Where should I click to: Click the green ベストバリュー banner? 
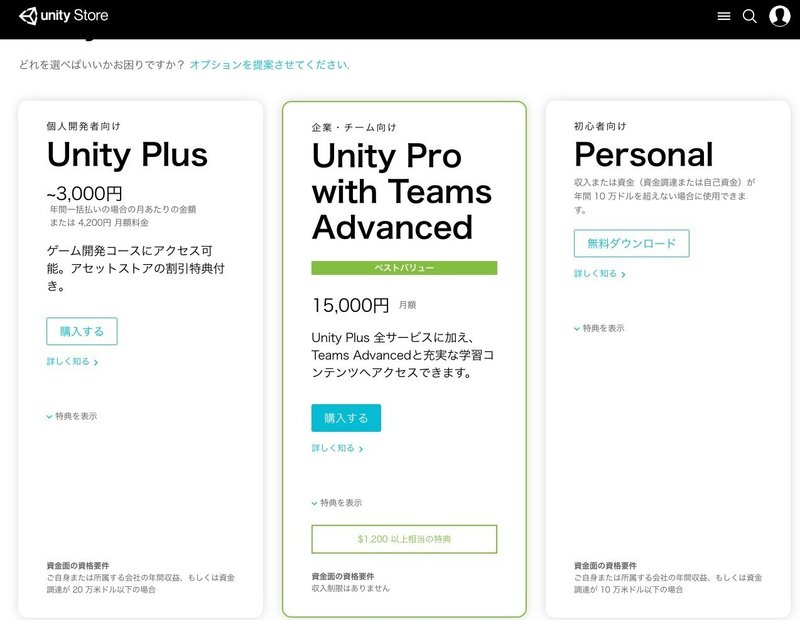(x=404, y=268)
